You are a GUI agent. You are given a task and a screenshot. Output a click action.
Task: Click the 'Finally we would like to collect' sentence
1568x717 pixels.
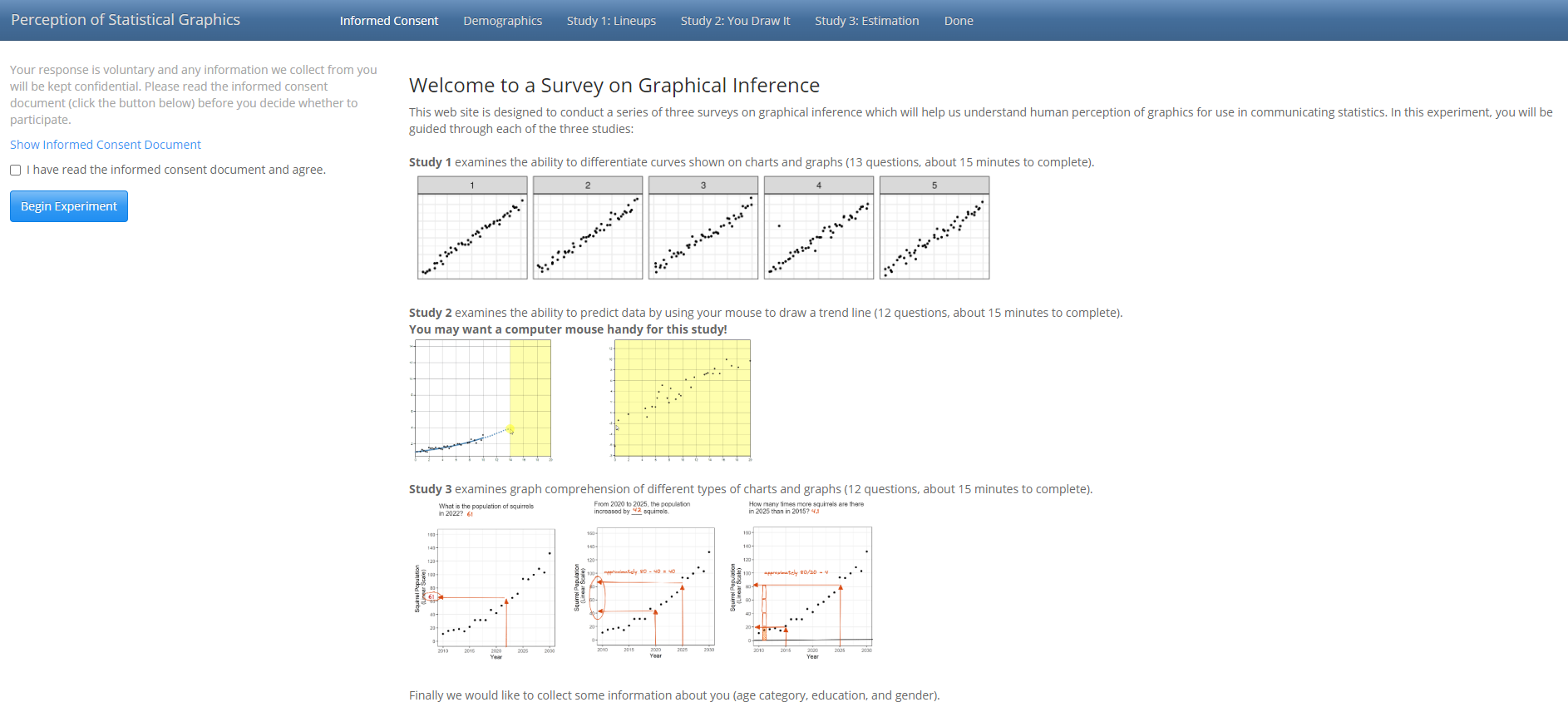[x=674, y=695]
